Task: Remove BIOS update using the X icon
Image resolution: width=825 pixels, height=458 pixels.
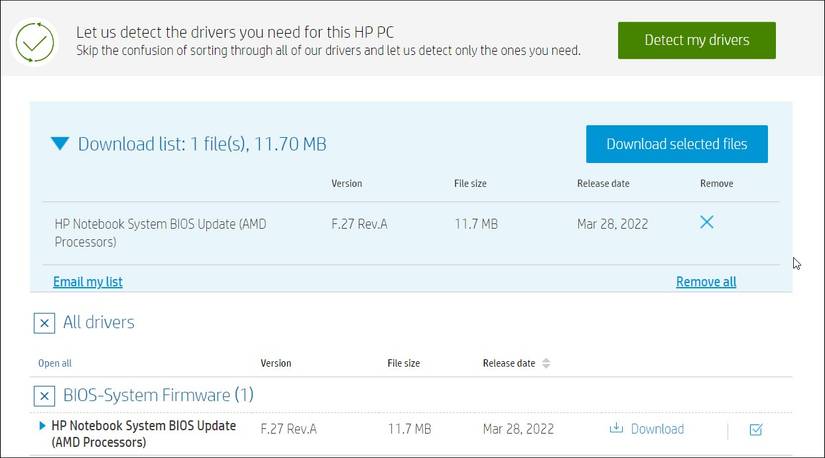Action: pos(707,222)
